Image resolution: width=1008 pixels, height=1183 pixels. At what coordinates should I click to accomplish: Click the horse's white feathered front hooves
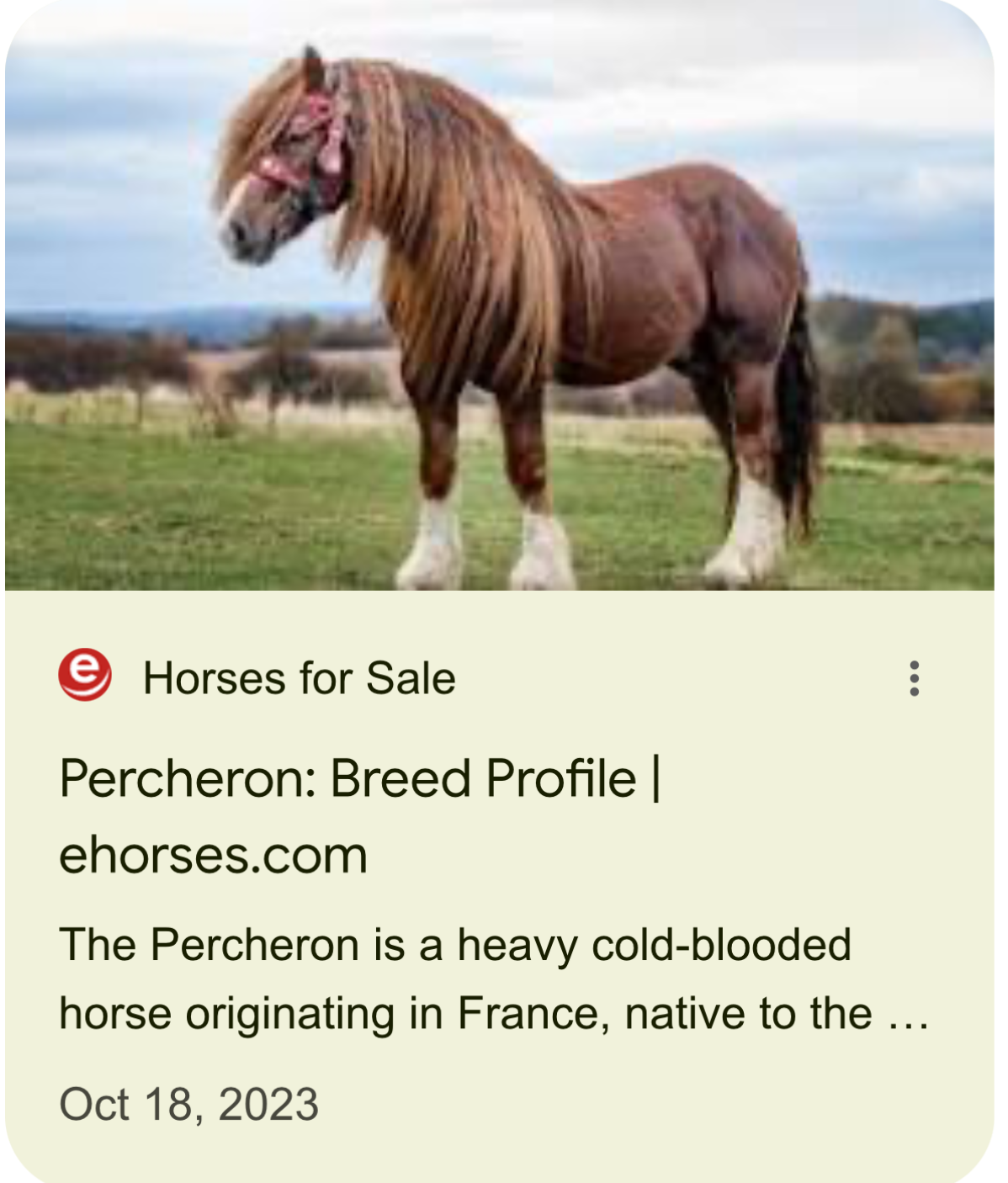pyautogui.click(x=486, y=545)
